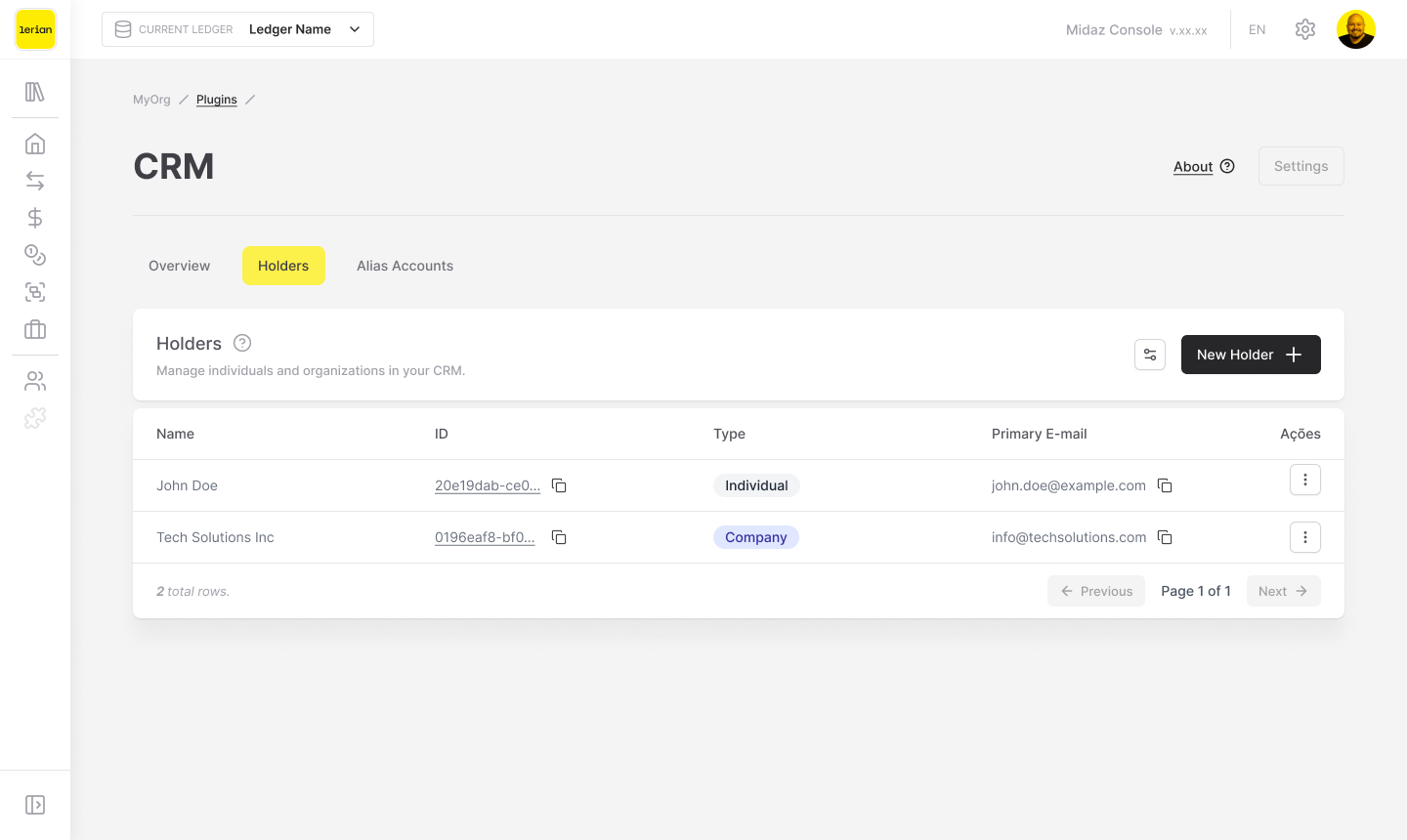Open the About link

click(x=1193, y=167)
